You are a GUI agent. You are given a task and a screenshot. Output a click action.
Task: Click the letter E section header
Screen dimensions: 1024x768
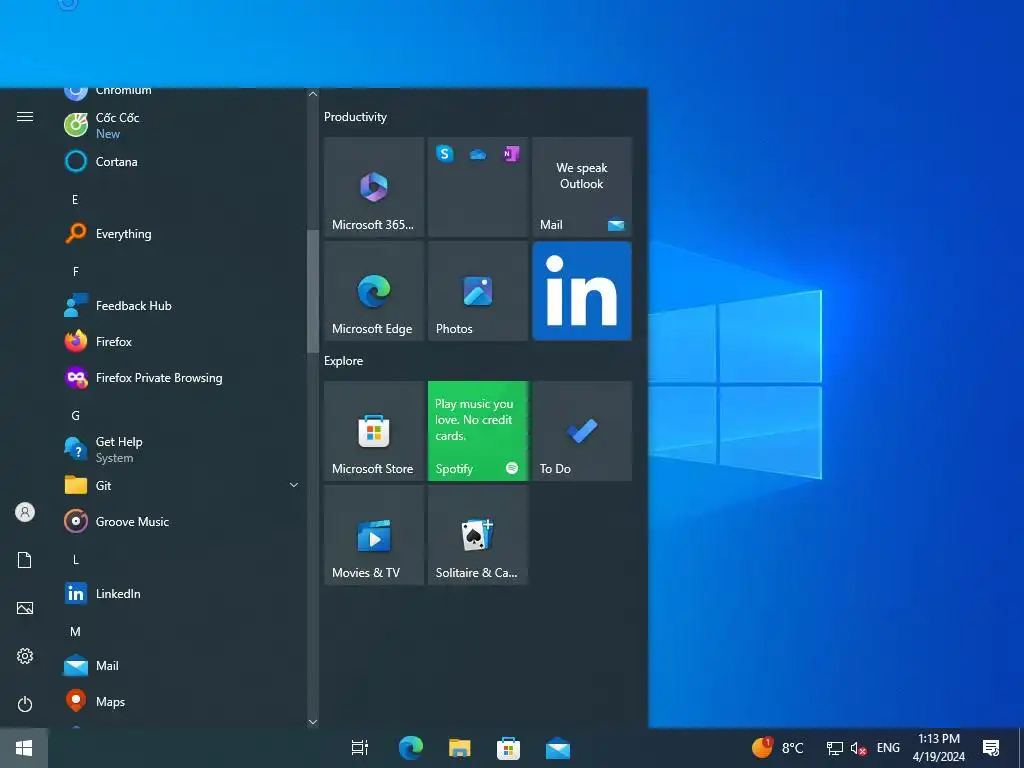coord(75,199)
